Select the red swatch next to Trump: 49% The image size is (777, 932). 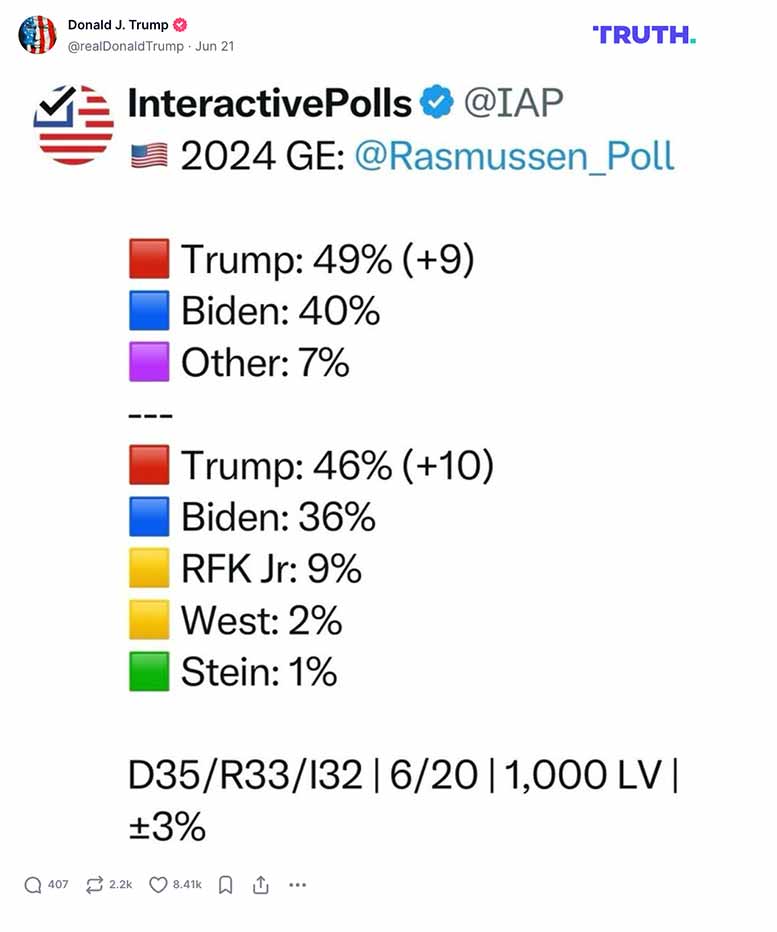coord(148,258)
